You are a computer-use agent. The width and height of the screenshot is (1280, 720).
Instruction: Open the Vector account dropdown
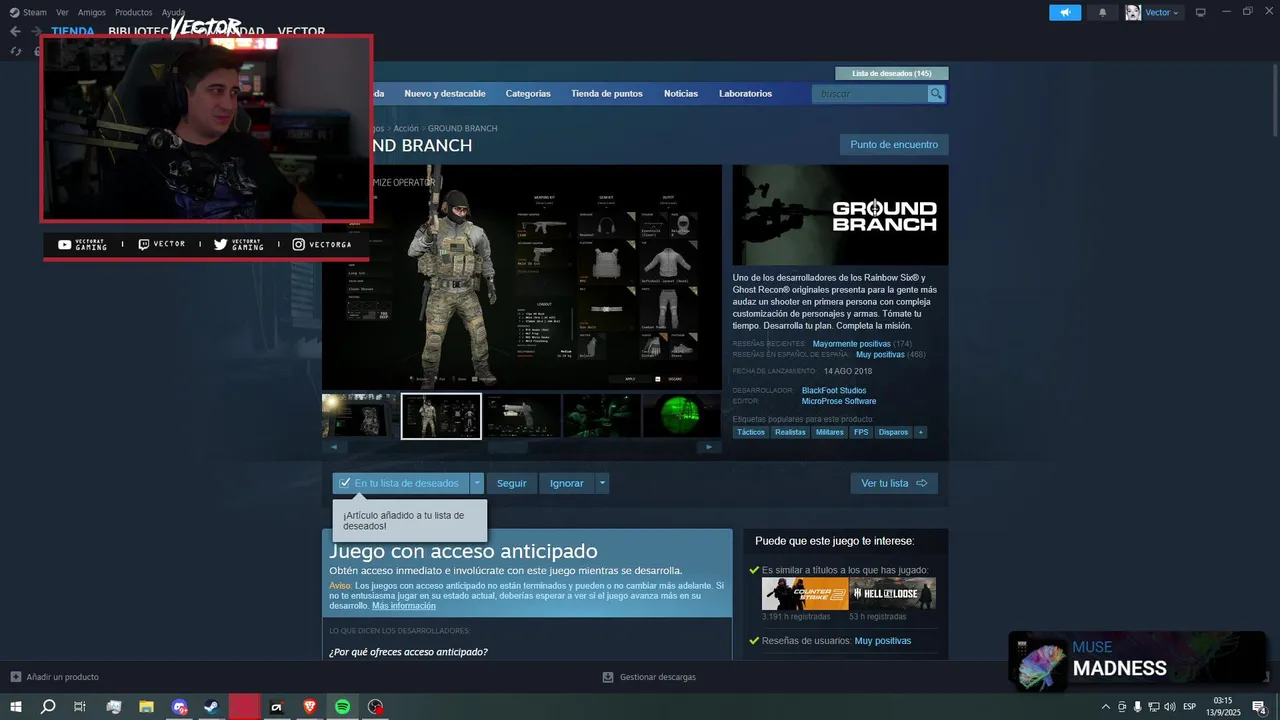1162,12
